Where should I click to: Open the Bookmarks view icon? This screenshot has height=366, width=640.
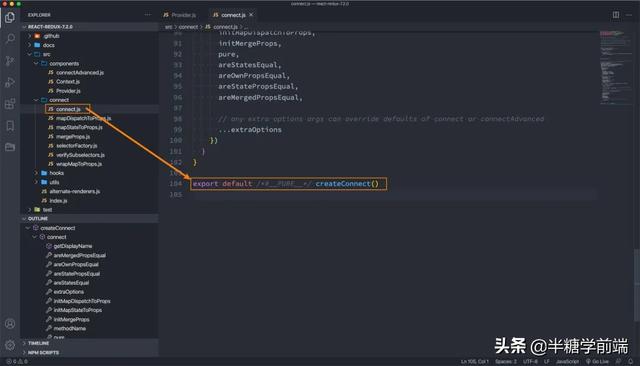pyautogui.click(x=10, y=125)
